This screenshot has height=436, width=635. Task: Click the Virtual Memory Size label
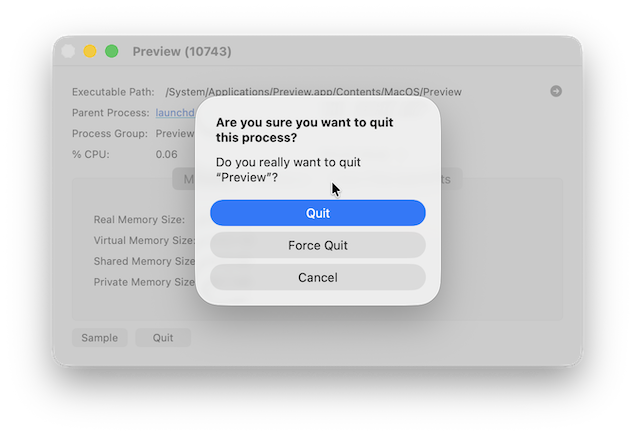(x=143, y=240)
